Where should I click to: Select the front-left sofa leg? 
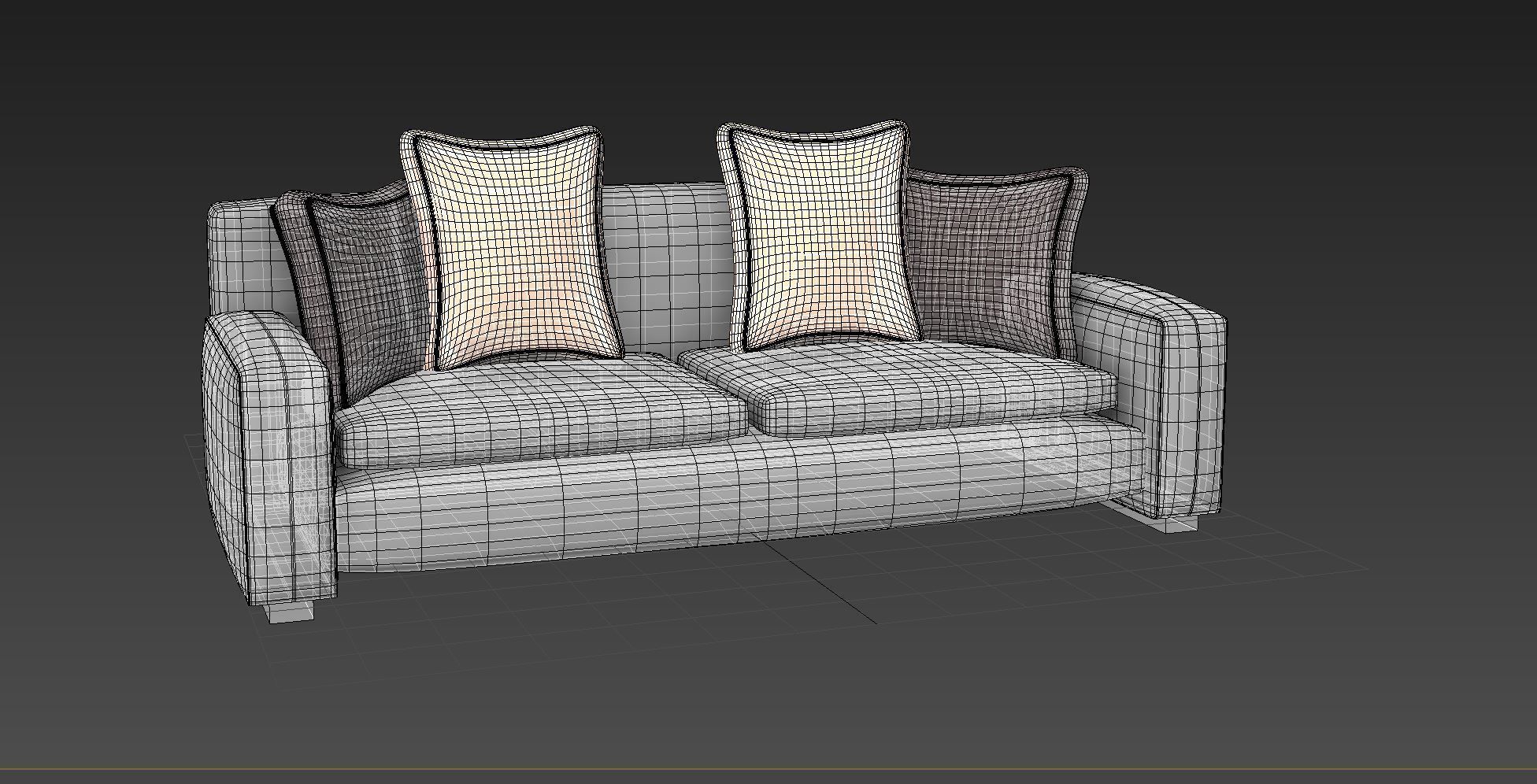[x=290, y=612]
